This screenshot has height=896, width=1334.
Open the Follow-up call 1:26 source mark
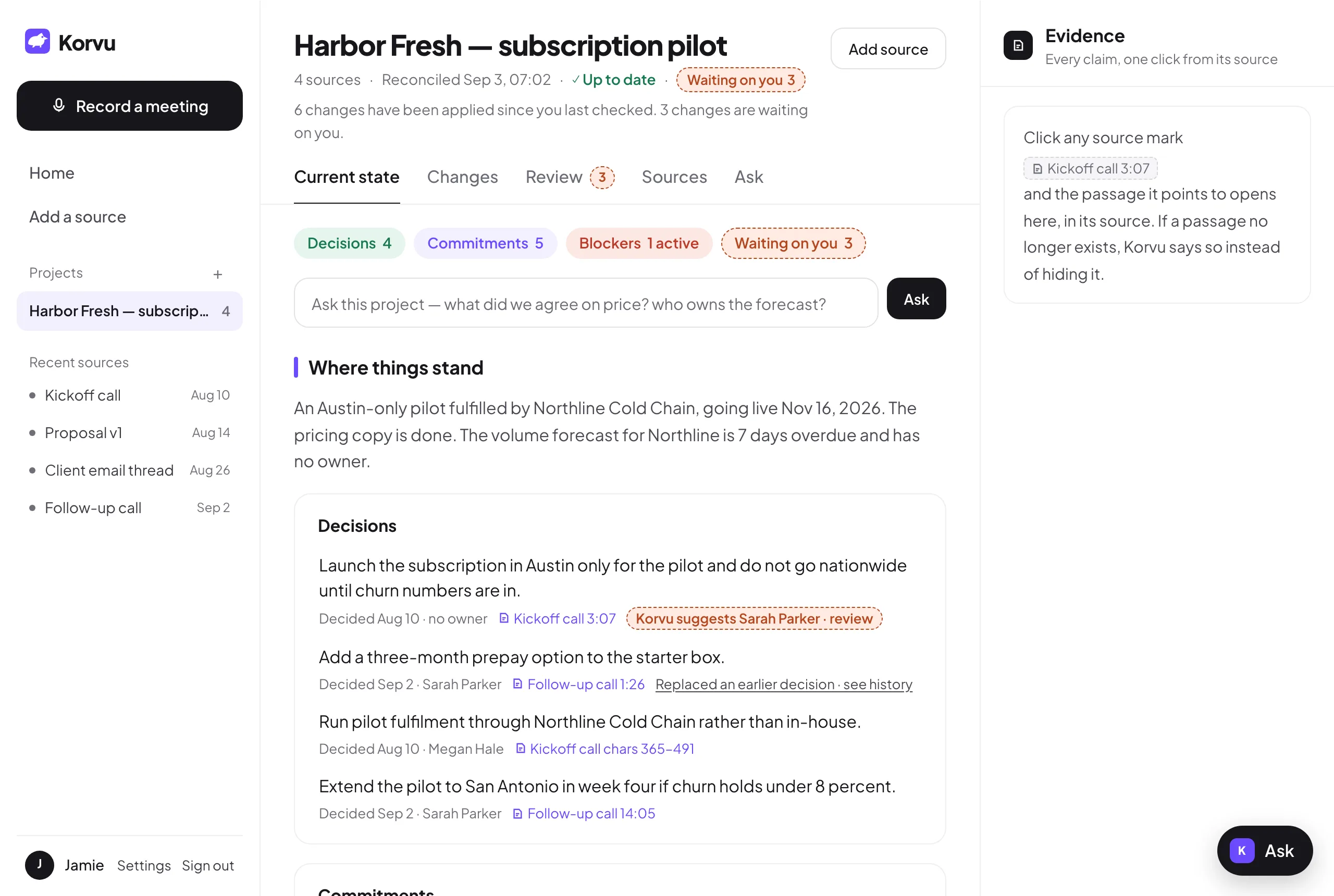point(579,684)
